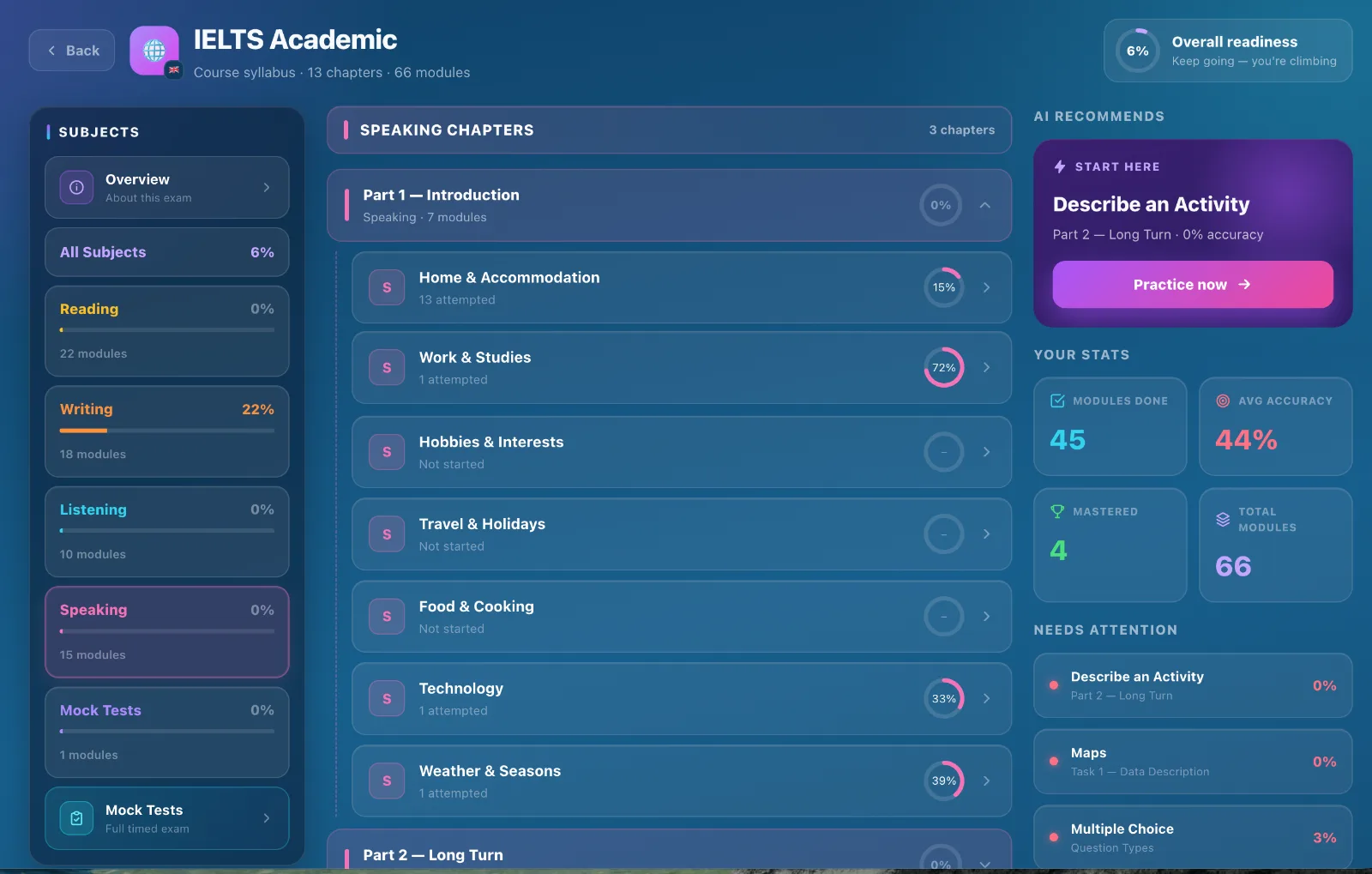This screenshot has height=874, width=1372.
Task: Click the red dot beside Maps
Action: [1054, 762]
